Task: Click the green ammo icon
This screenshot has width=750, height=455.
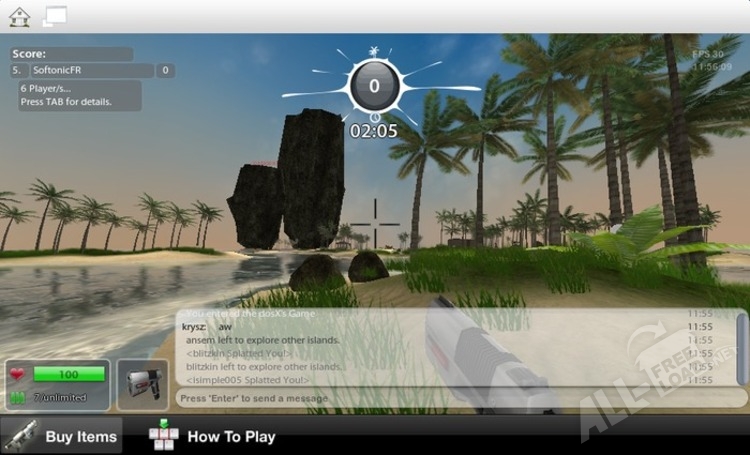Action: pyautogui.click(x=19, y=397)
